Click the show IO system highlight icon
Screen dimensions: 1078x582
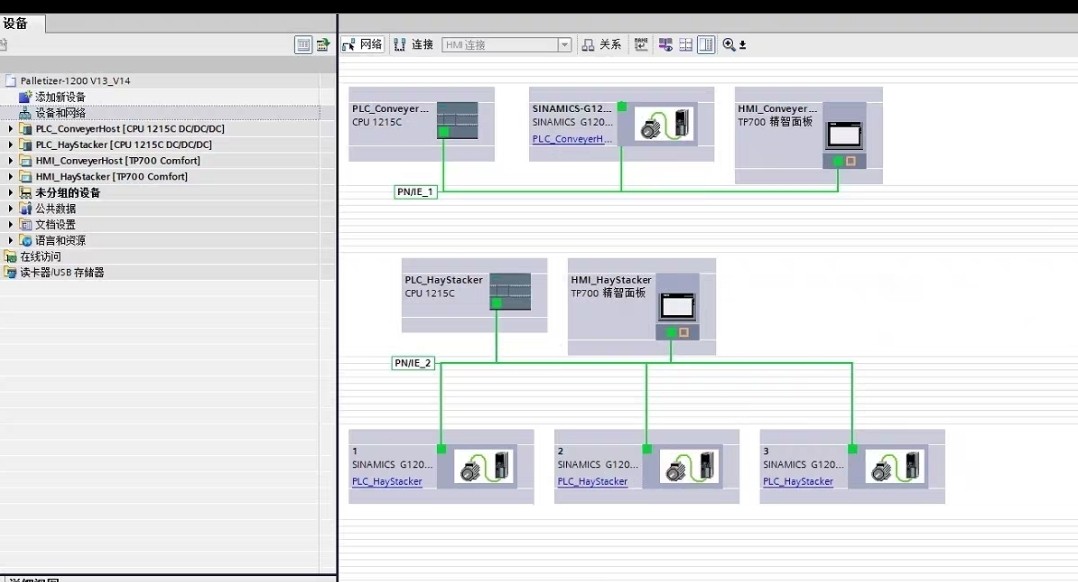[x=666, y=45]
